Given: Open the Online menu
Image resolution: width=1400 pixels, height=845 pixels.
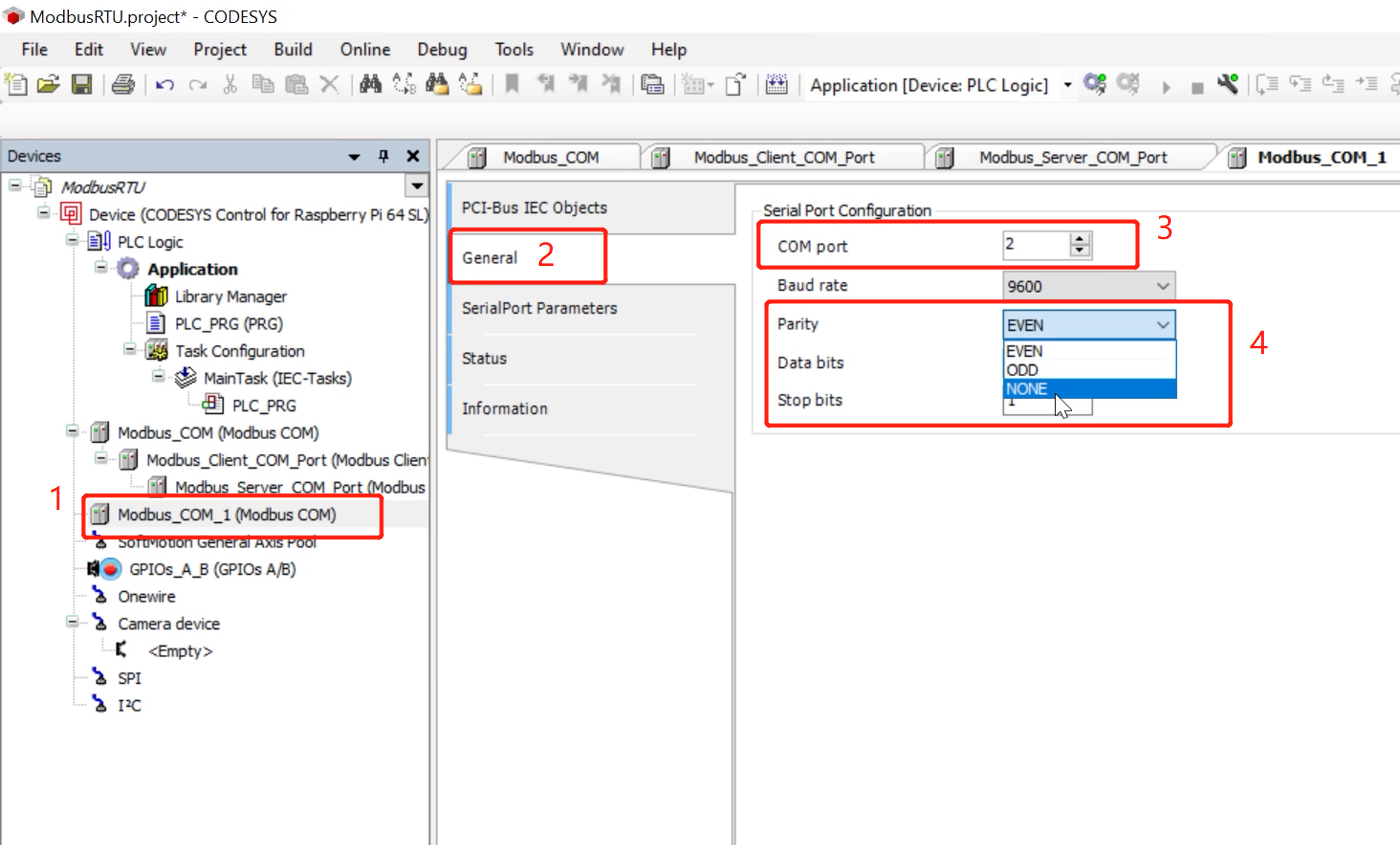Looking at the screenshot, I should (x=365, y=49).
